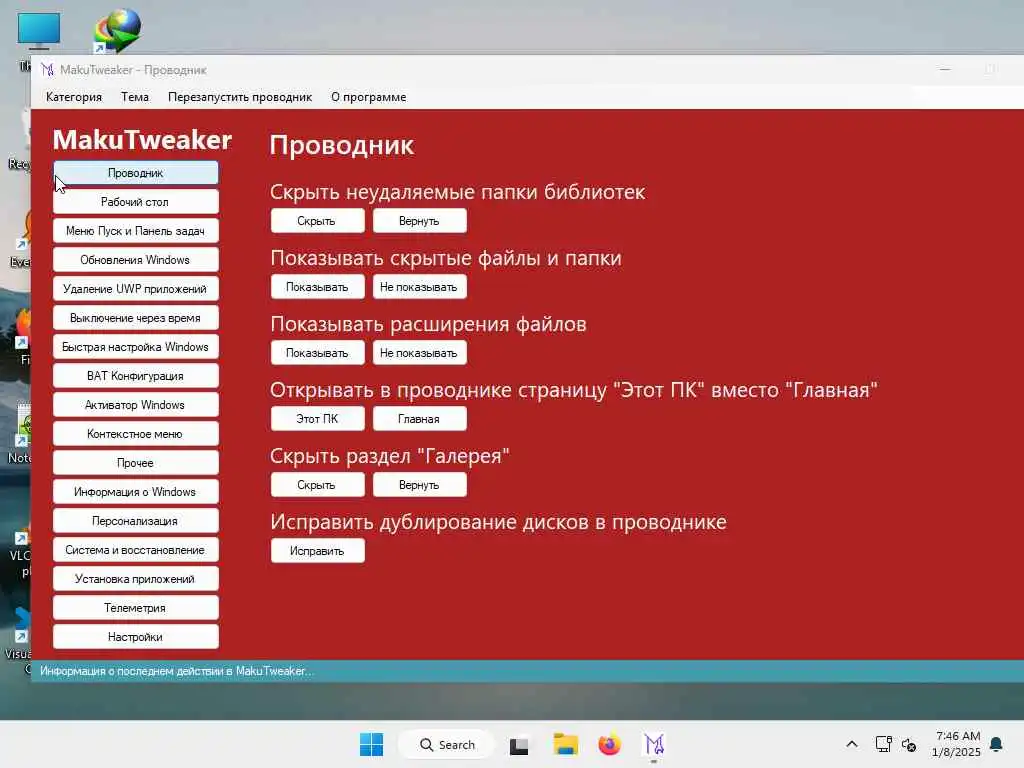Click the network tray icon
Screen dimensions: 1024x768
tap(883, 744)
